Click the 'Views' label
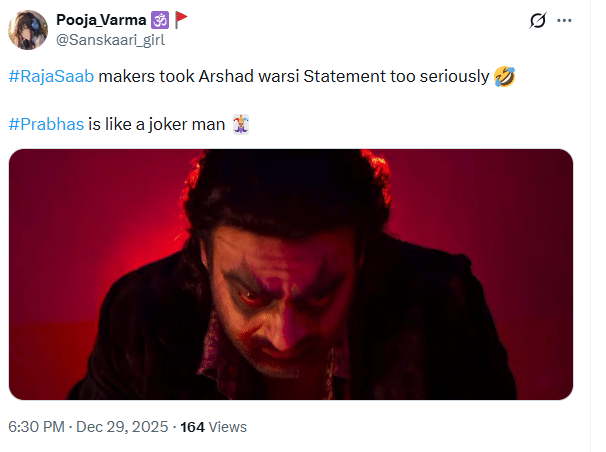The image size is (606, 452). click(228, 427)
